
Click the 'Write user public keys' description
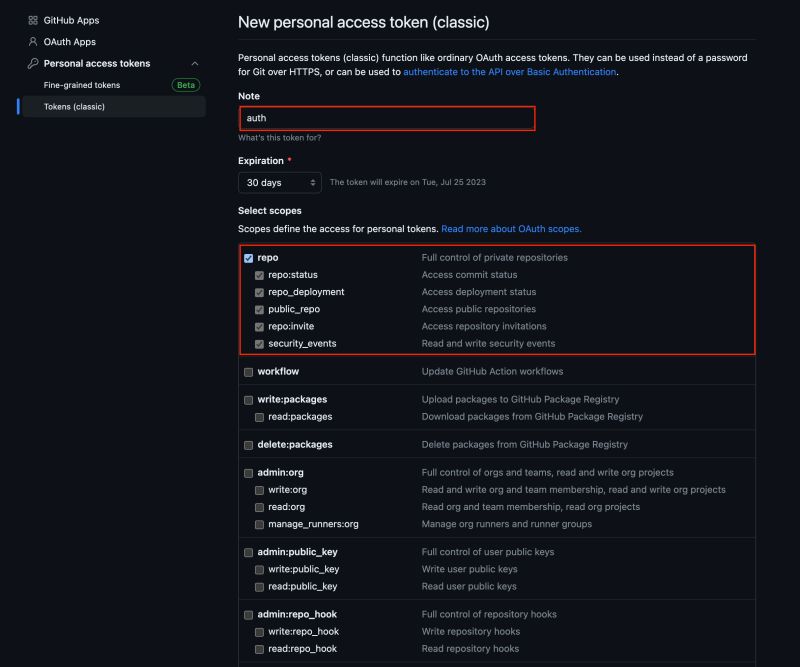(469, 569)
